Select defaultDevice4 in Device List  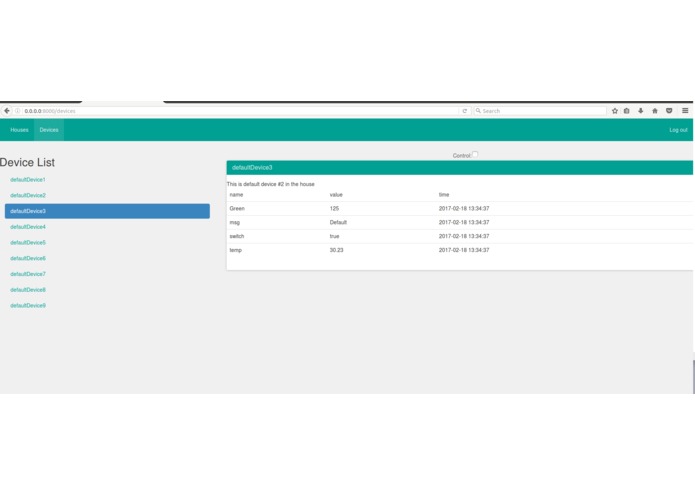27,227
